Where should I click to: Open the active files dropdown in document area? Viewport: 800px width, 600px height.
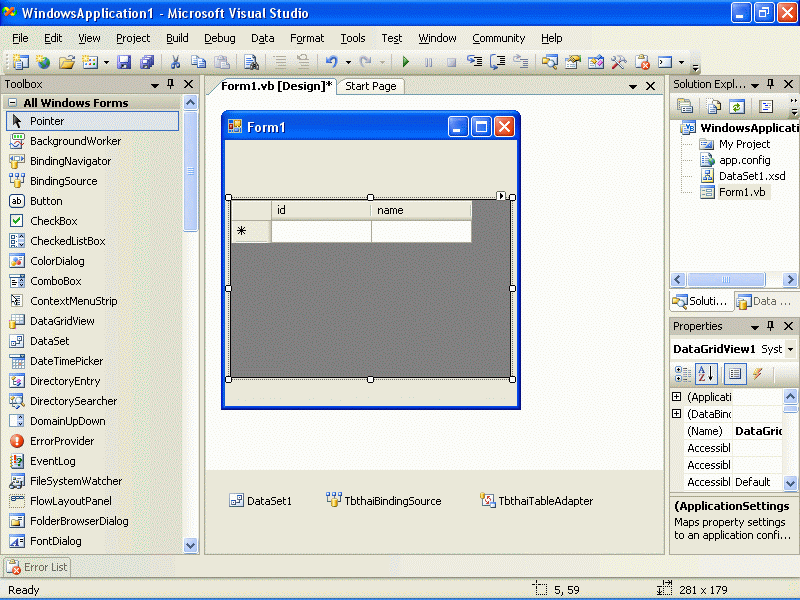click(x=633, y=87)
